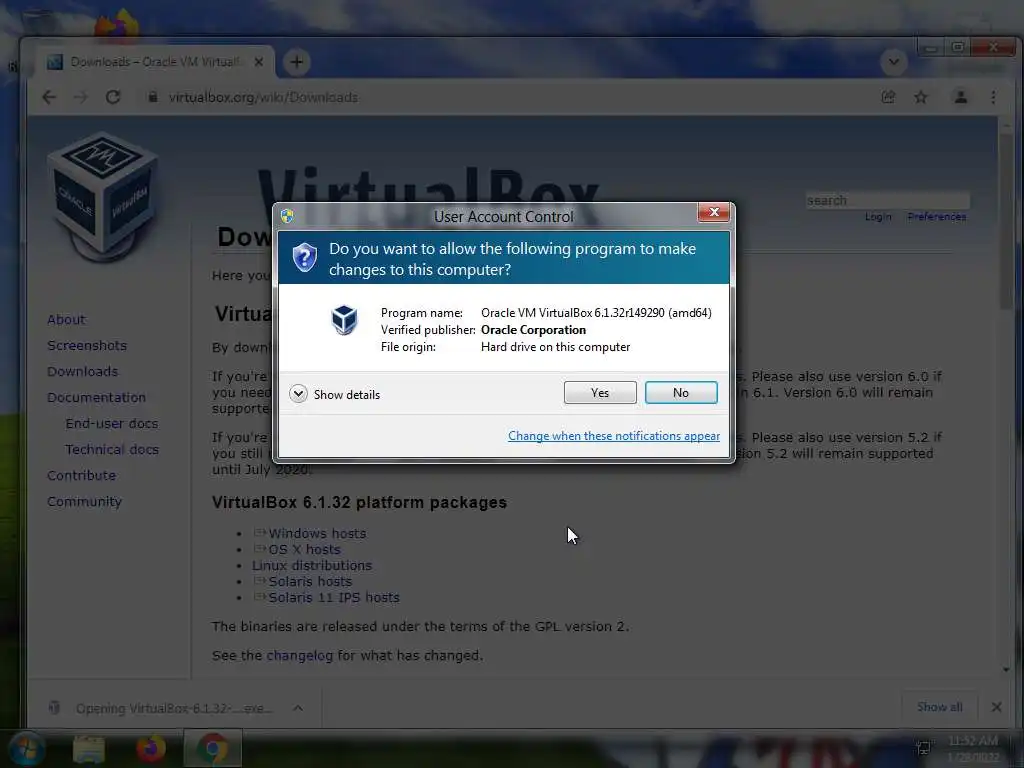
Task: Close the Chrome downloads bar
Action: (x=996, y=707)
